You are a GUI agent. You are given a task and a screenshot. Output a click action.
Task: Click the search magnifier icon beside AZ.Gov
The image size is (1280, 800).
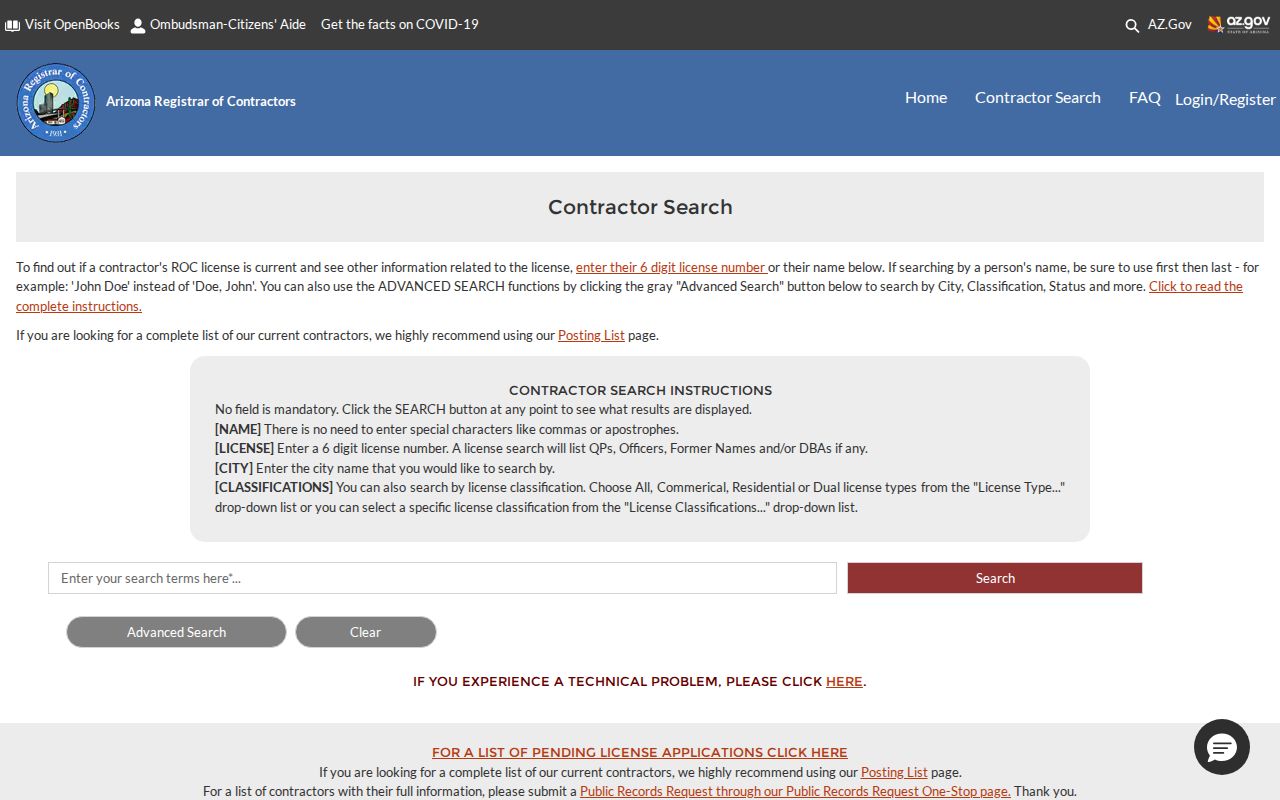coord(1132,25)
